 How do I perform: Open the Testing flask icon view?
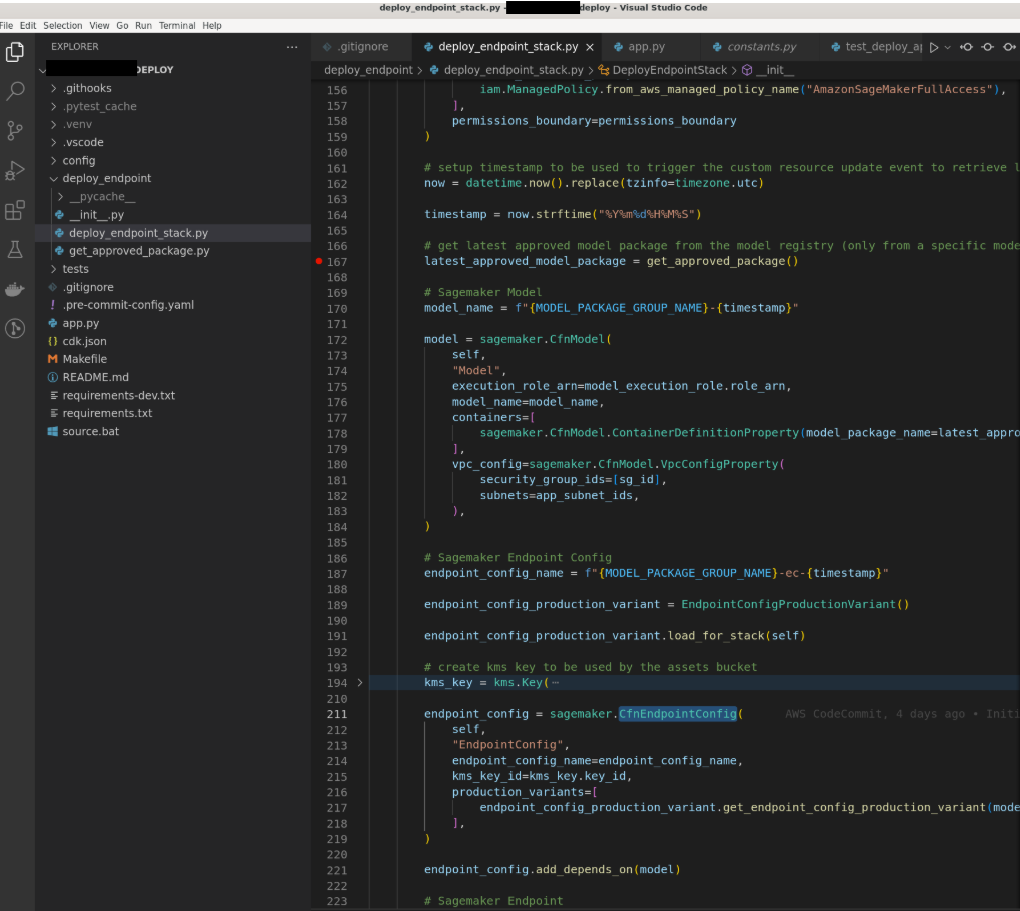(15, 249)
